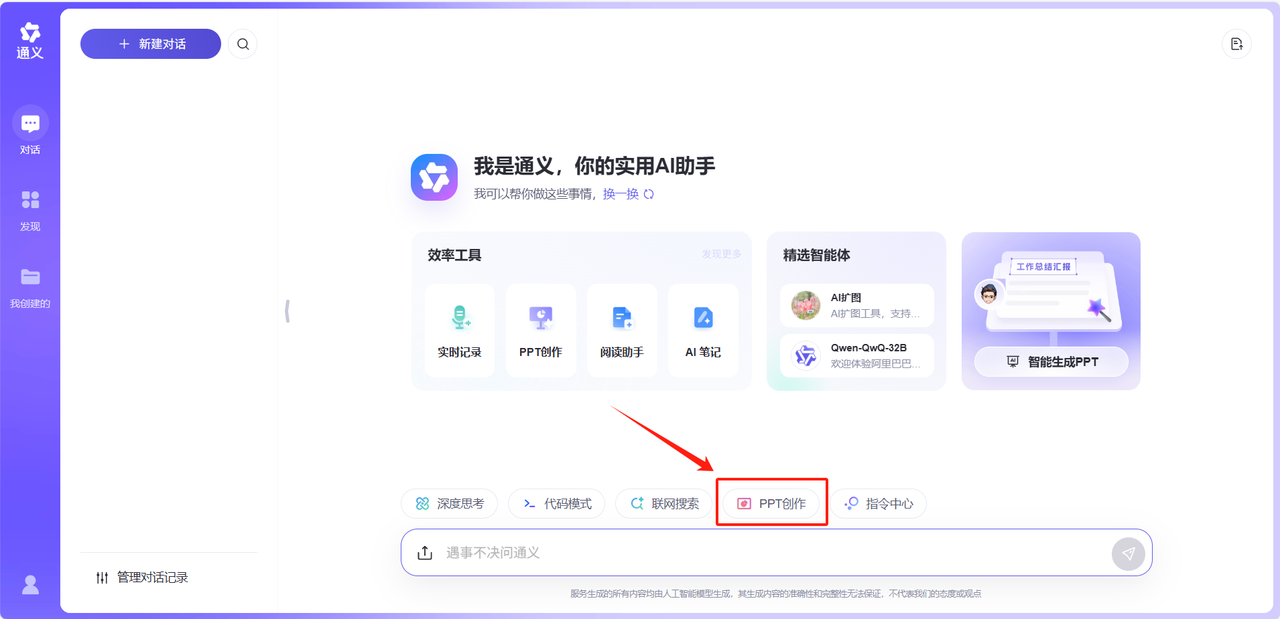This screenshot has height=619, width=1280.
Task: Click the 智能生成PPT button
Action: [1052, 361]
